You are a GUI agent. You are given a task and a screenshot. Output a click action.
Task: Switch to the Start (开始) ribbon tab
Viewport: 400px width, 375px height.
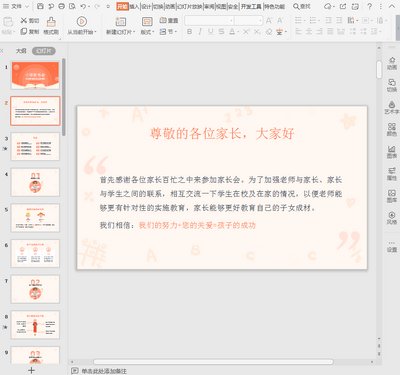[x=122, y=6]
